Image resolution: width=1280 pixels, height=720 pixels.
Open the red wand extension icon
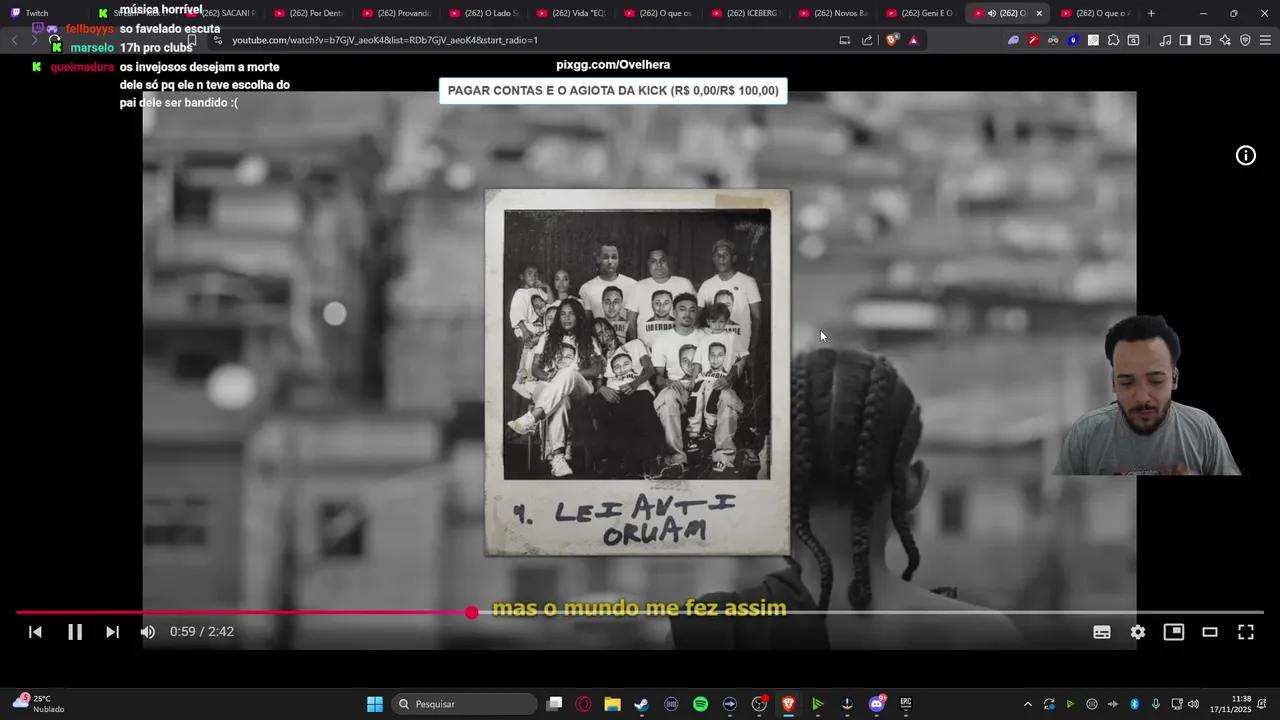tap(1033, 40)
